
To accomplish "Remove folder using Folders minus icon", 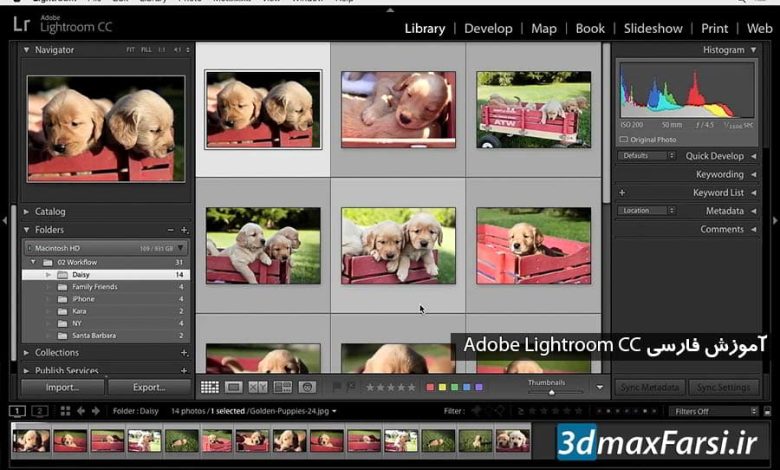I will (171, 230).
